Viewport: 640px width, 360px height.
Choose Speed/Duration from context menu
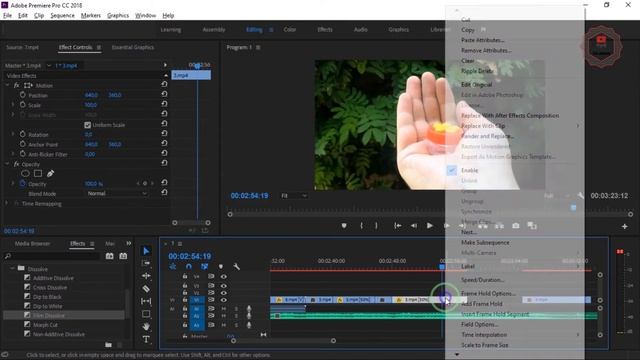coord(482,280)
